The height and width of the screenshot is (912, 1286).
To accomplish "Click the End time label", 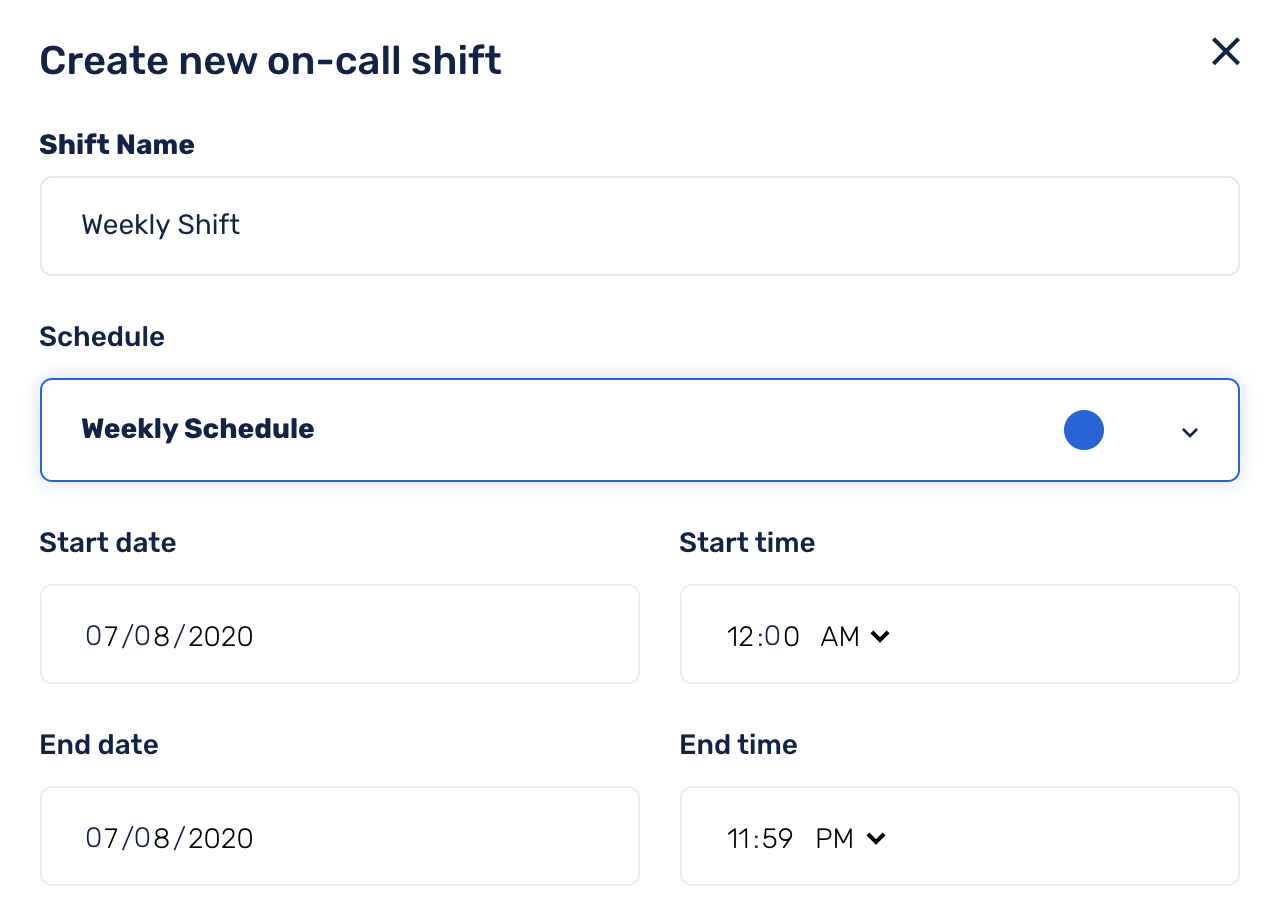I will pyautogui.click(x=738, y=745).
